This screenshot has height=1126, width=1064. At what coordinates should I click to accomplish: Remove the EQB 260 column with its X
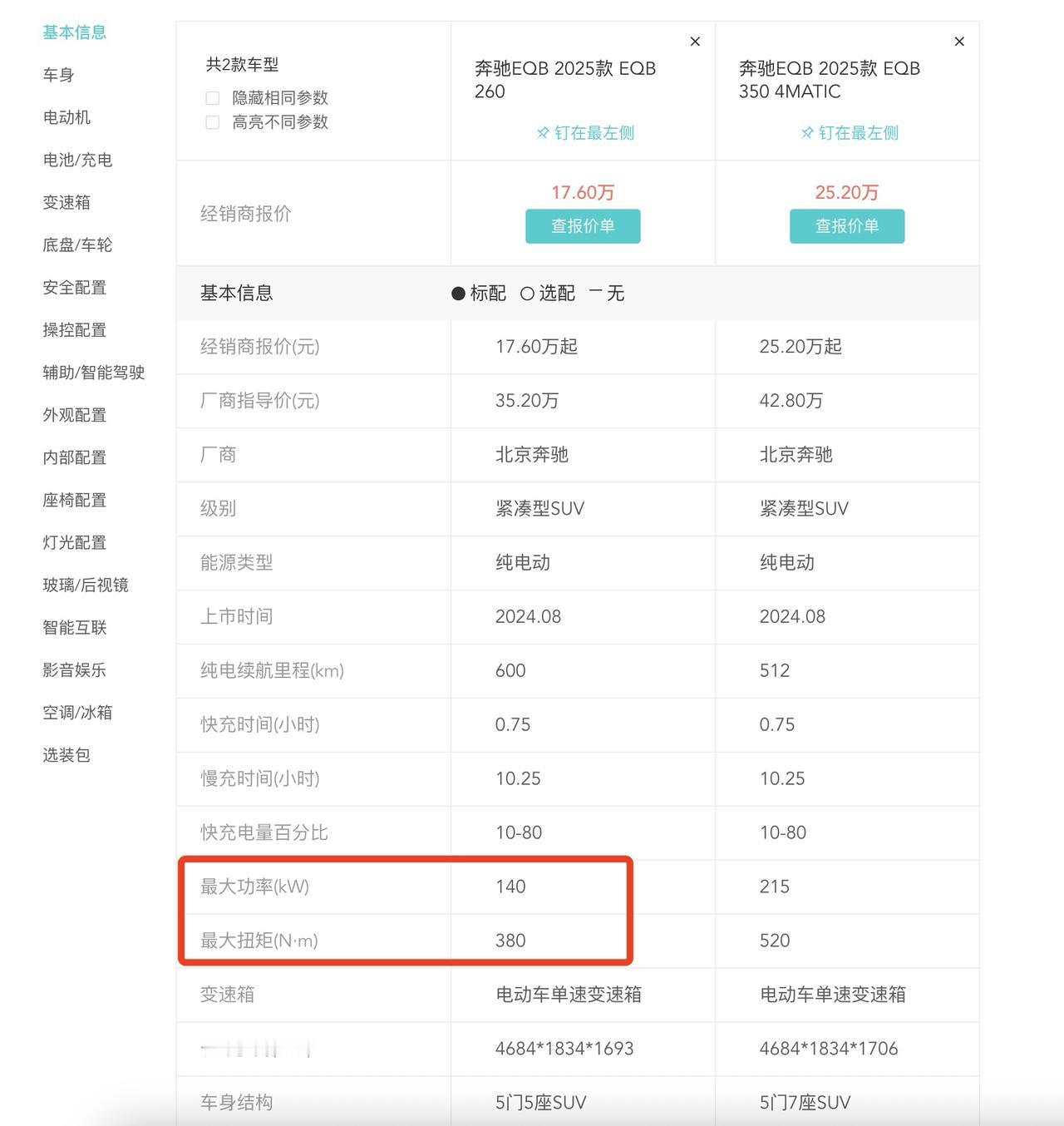pyautogui.click(x=695, y=42)
